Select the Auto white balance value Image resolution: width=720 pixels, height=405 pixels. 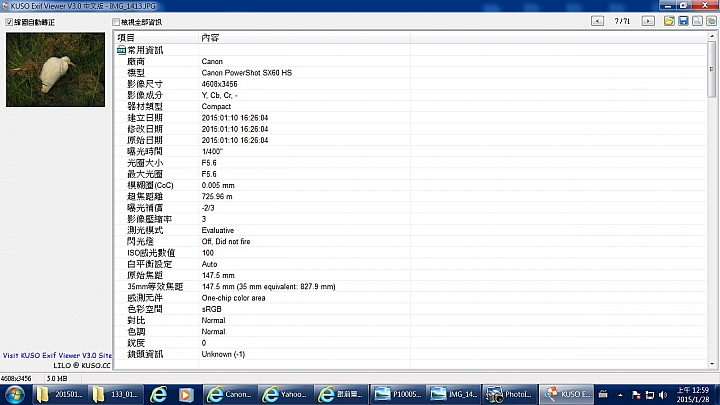[x=209, y=264]
